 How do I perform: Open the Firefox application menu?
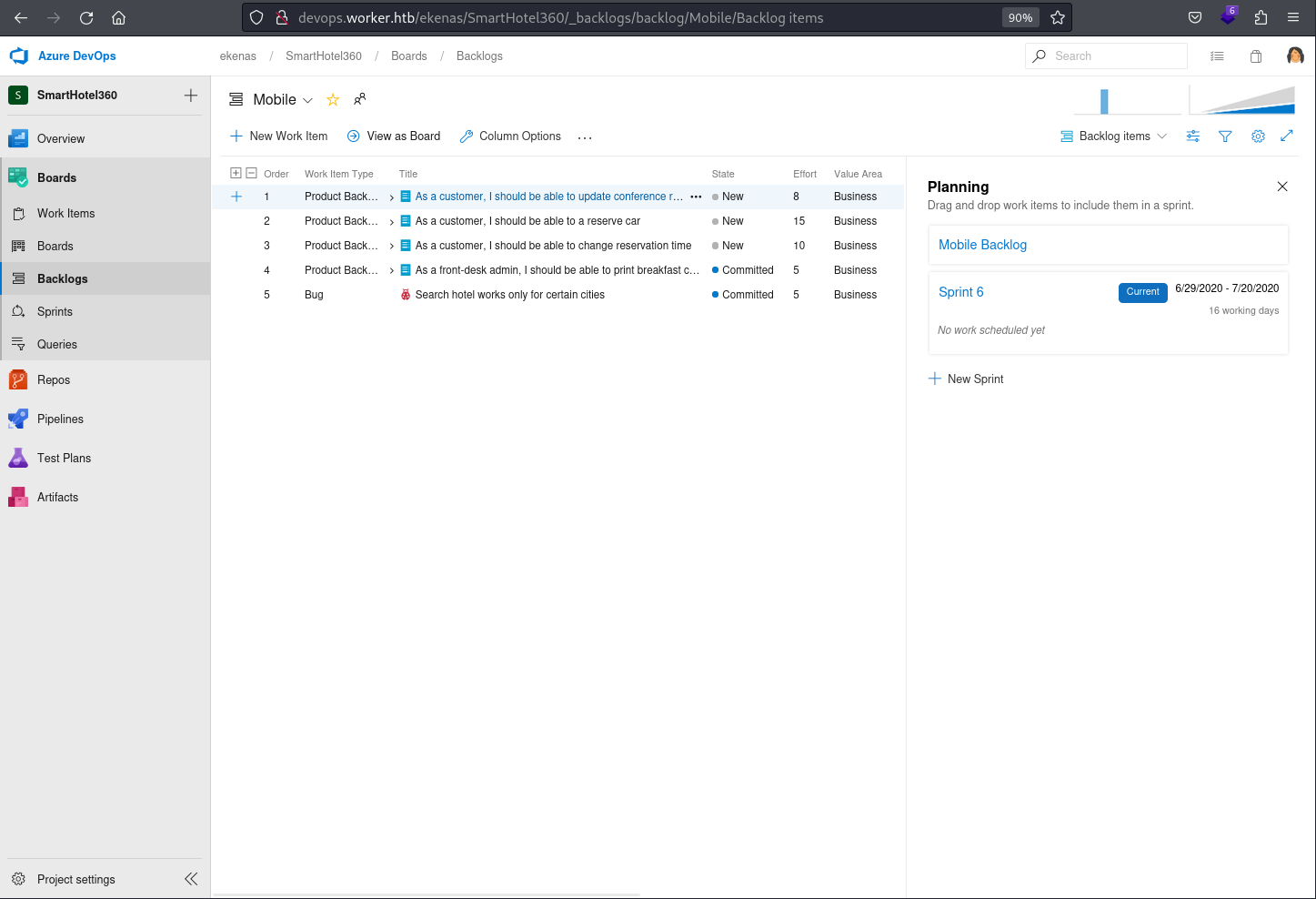(1293, 17)
